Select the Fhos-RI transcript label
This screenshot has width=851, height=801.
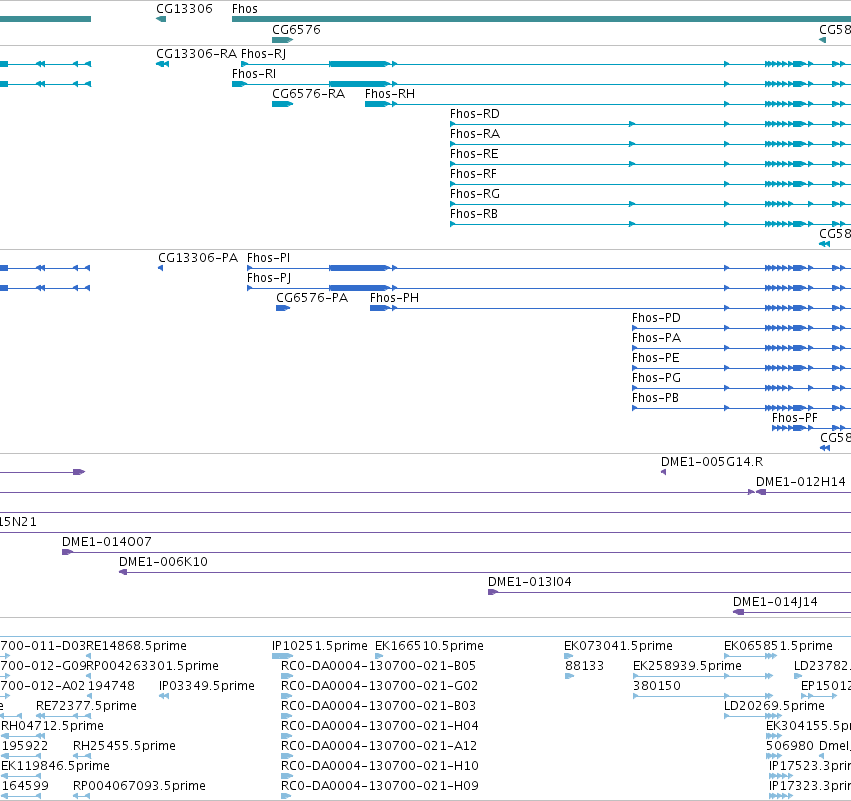(x=254, y=74)
